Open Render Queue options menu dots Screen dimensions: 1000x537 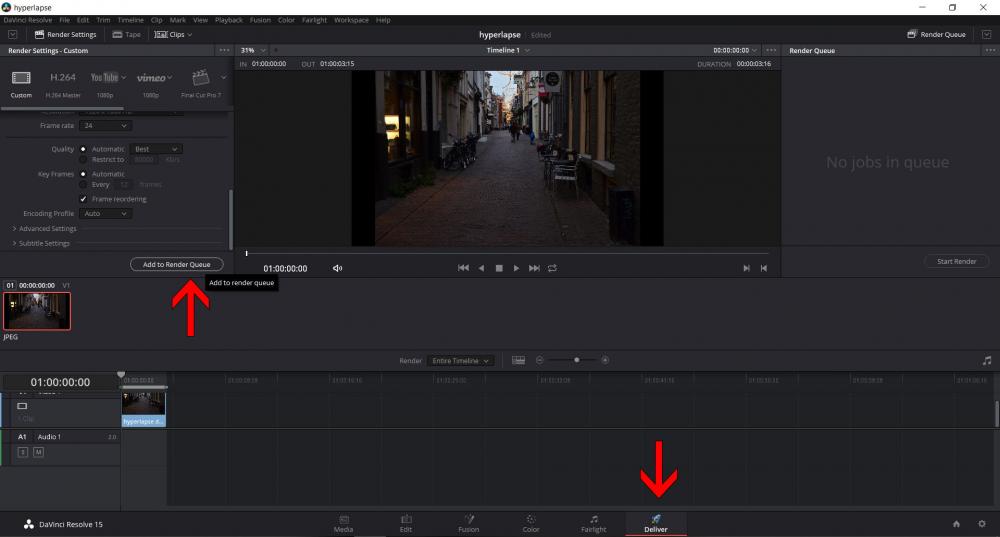point(990,50)
